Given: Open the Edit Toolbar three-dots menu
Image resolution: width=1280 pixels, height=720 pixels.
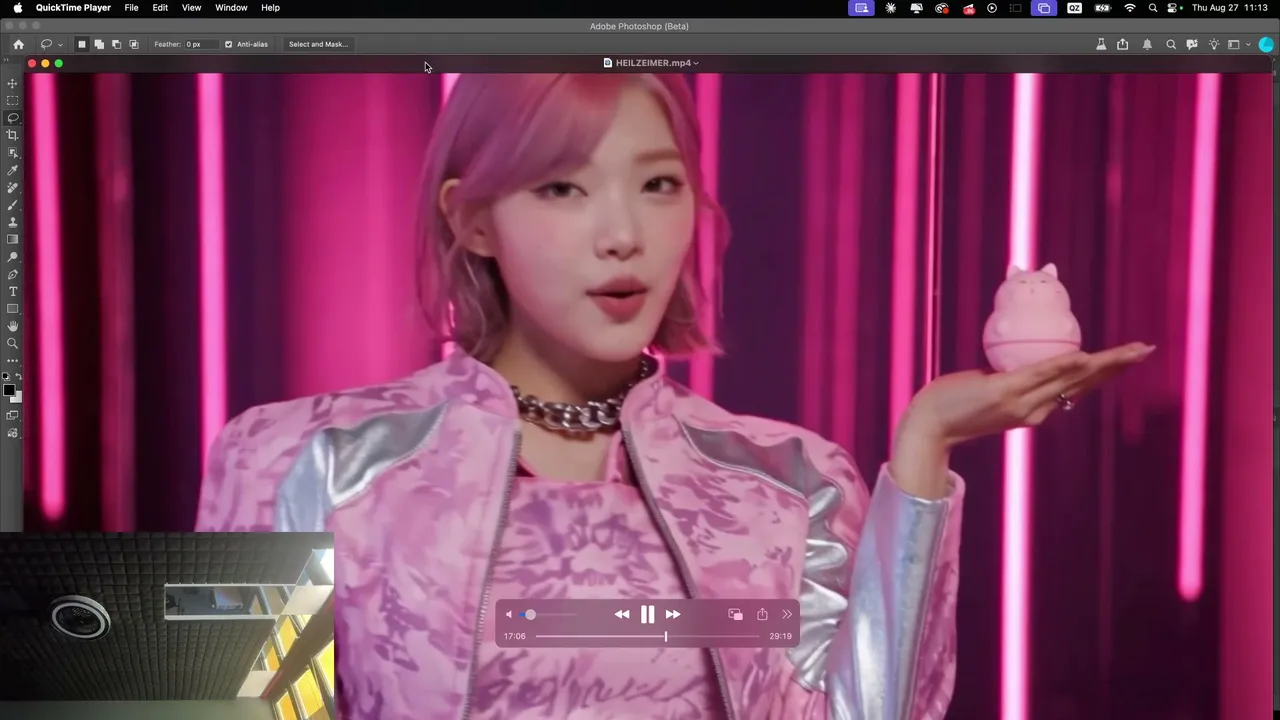Looking at the screenshot, I should click(x=13, y=360).
